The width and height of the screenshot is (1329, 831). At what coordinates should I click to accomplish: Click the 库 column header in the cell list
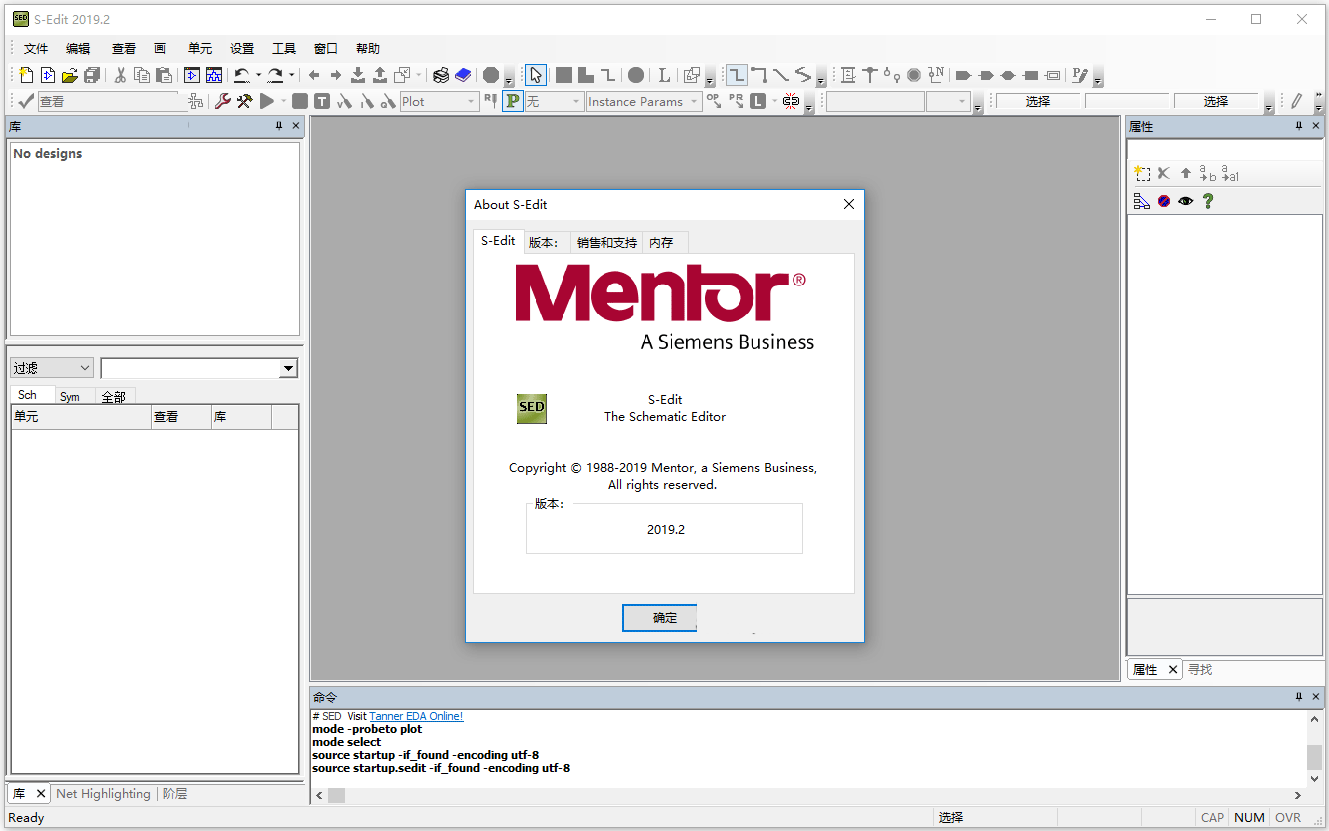click(x=241, y=417)
